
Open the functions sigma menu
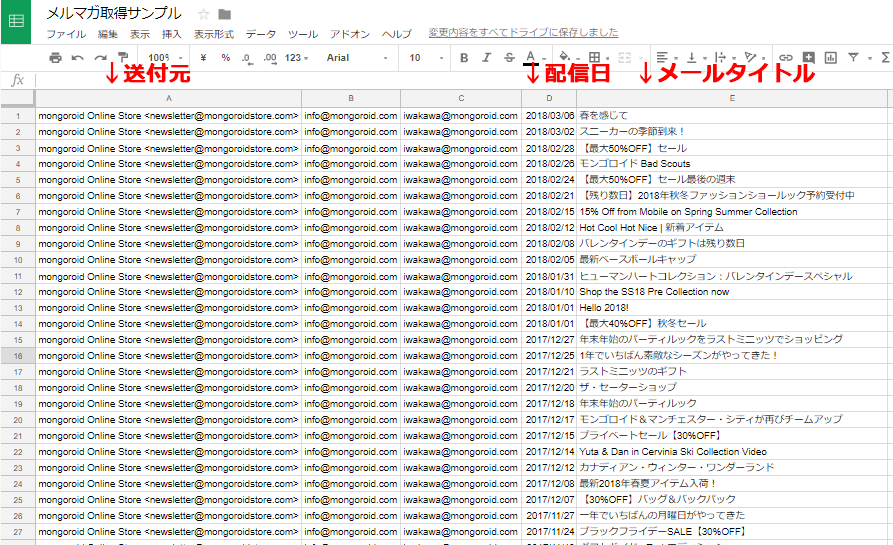pos(886,58)
